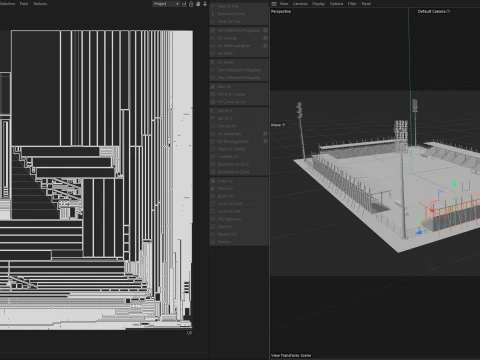The width and height of the screenshot is (480, 360).
Task: Open settings gear for UV Straighten
Action: pos(265,134)
